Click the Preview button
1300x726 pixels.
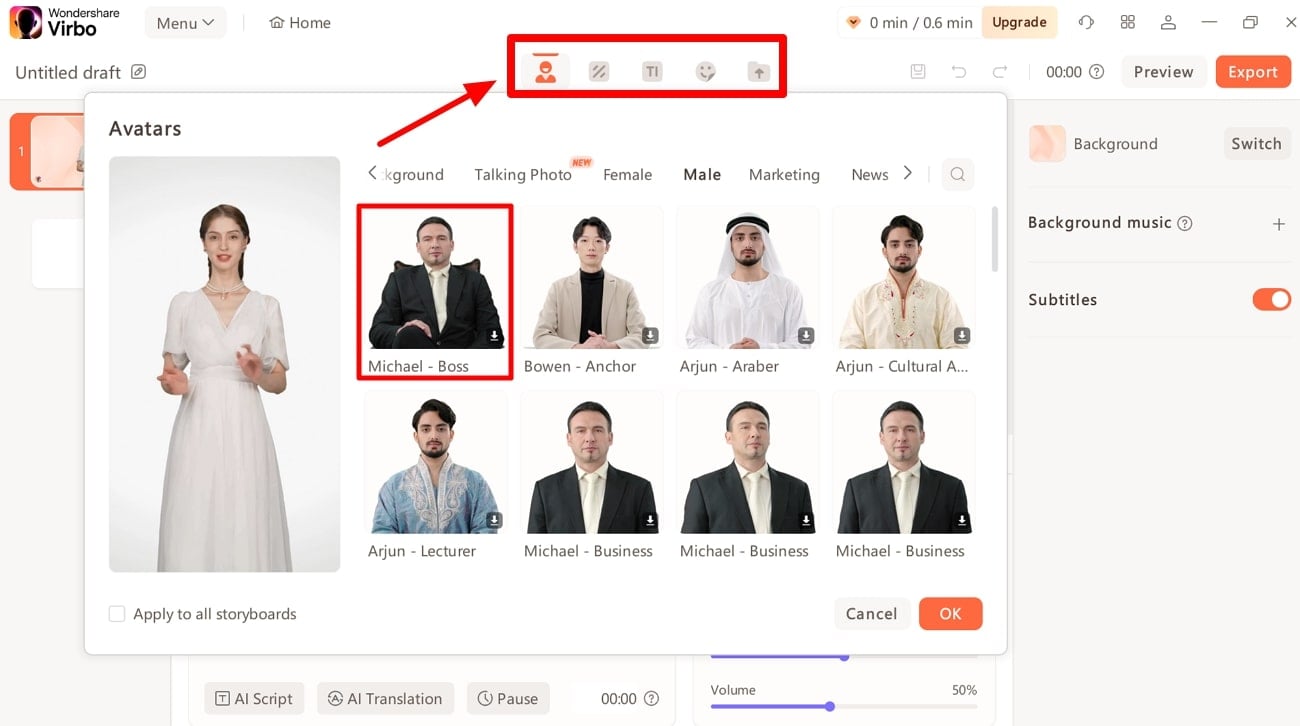click(1163, 72)
